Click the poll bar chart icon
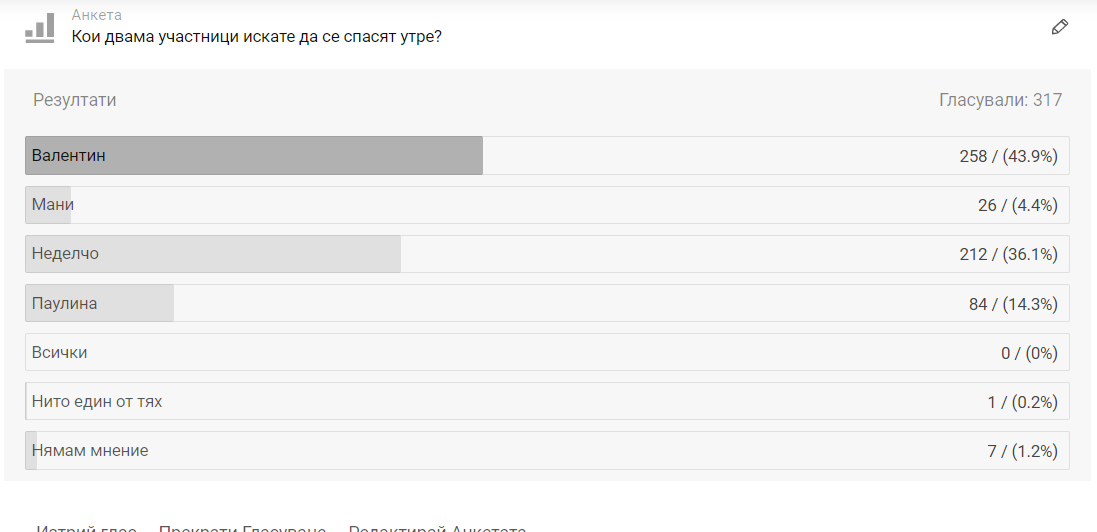The image size is (1097, 532). [x=40, y=27]
